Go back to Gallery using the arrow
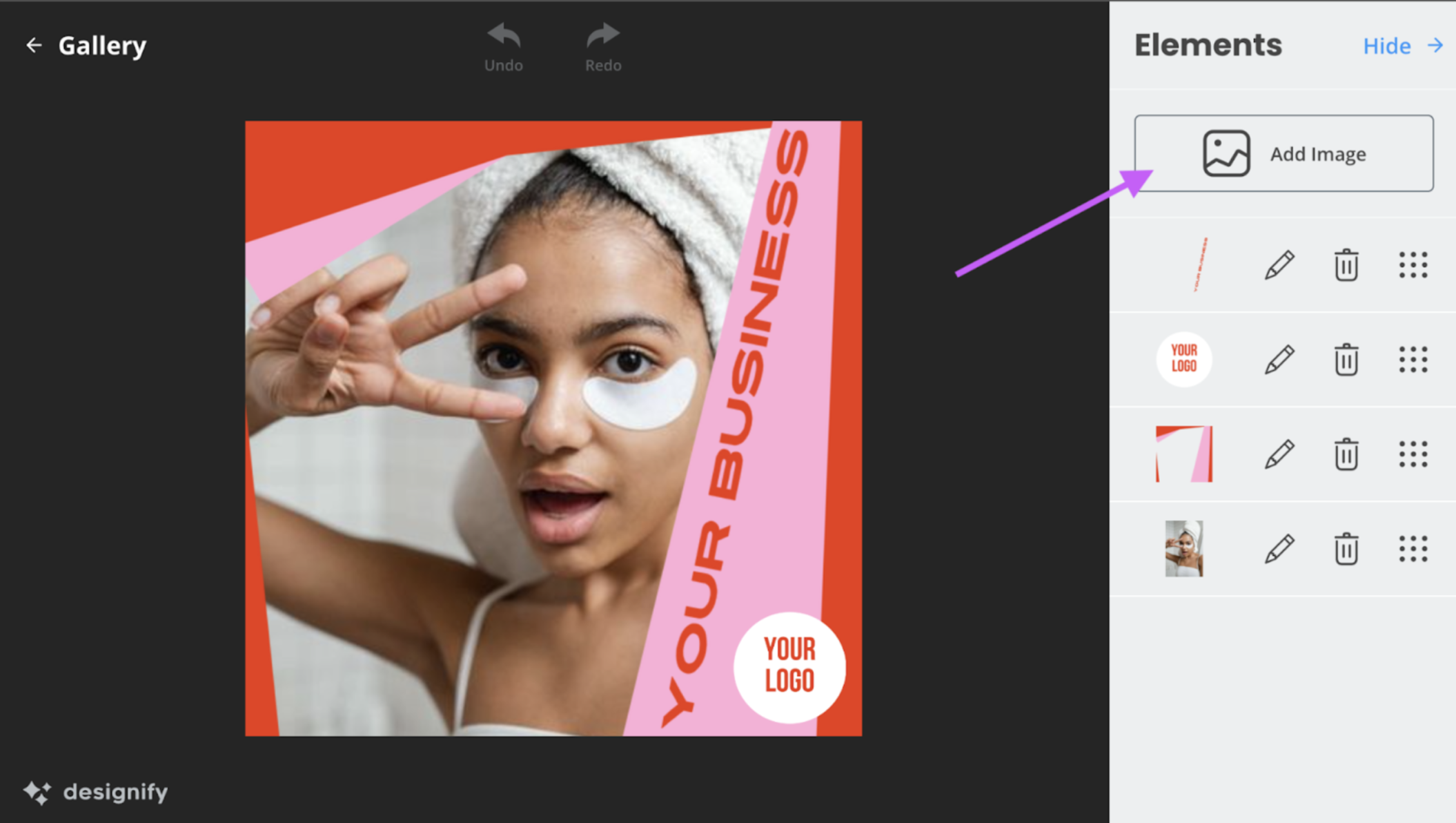Viewport: 1456px width, 823px height. point(33,46)
